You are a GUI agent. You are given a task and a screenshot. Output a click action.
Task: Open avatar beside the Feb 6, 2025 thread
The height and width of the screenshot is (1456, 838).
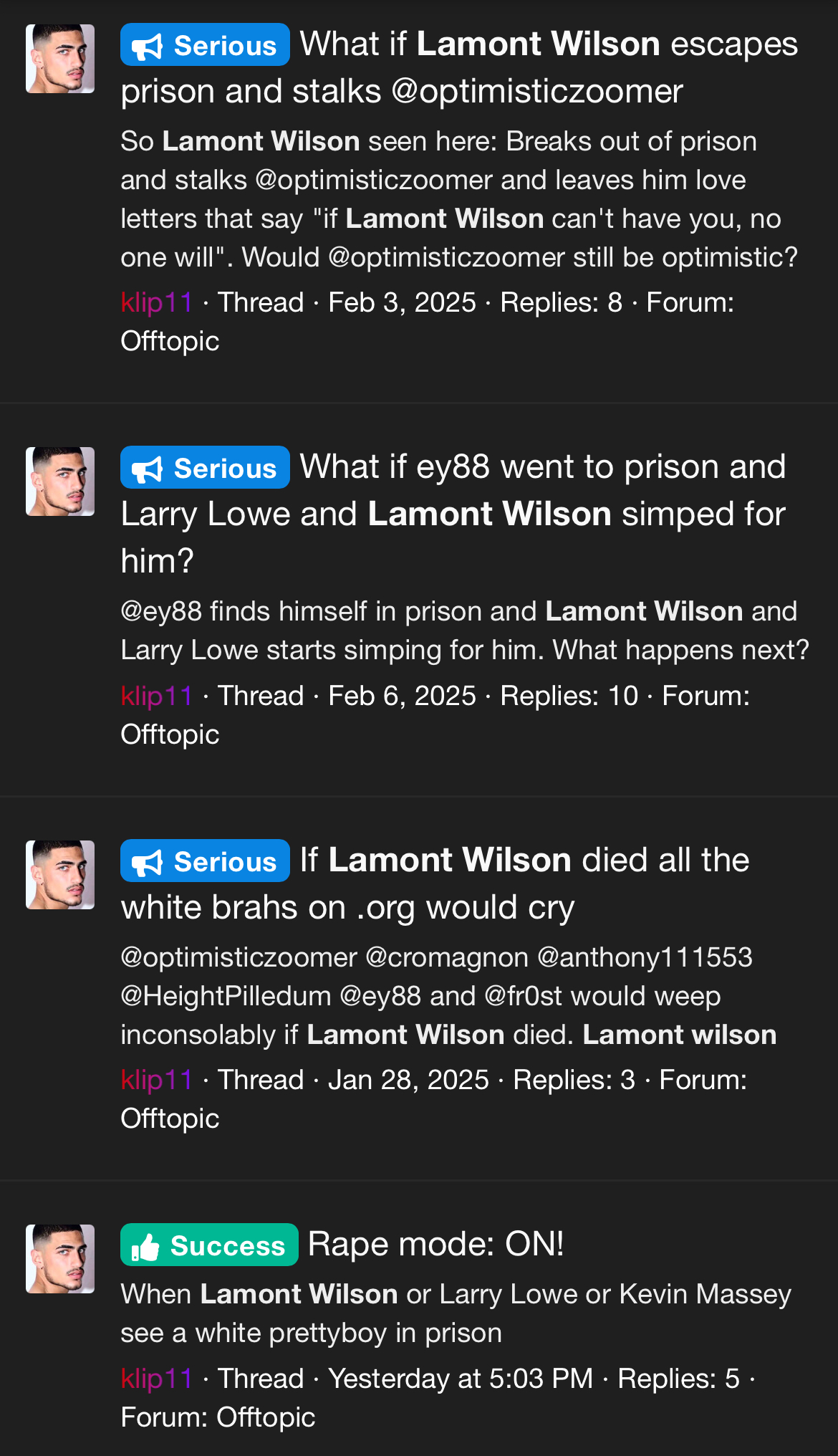[60, 482]
